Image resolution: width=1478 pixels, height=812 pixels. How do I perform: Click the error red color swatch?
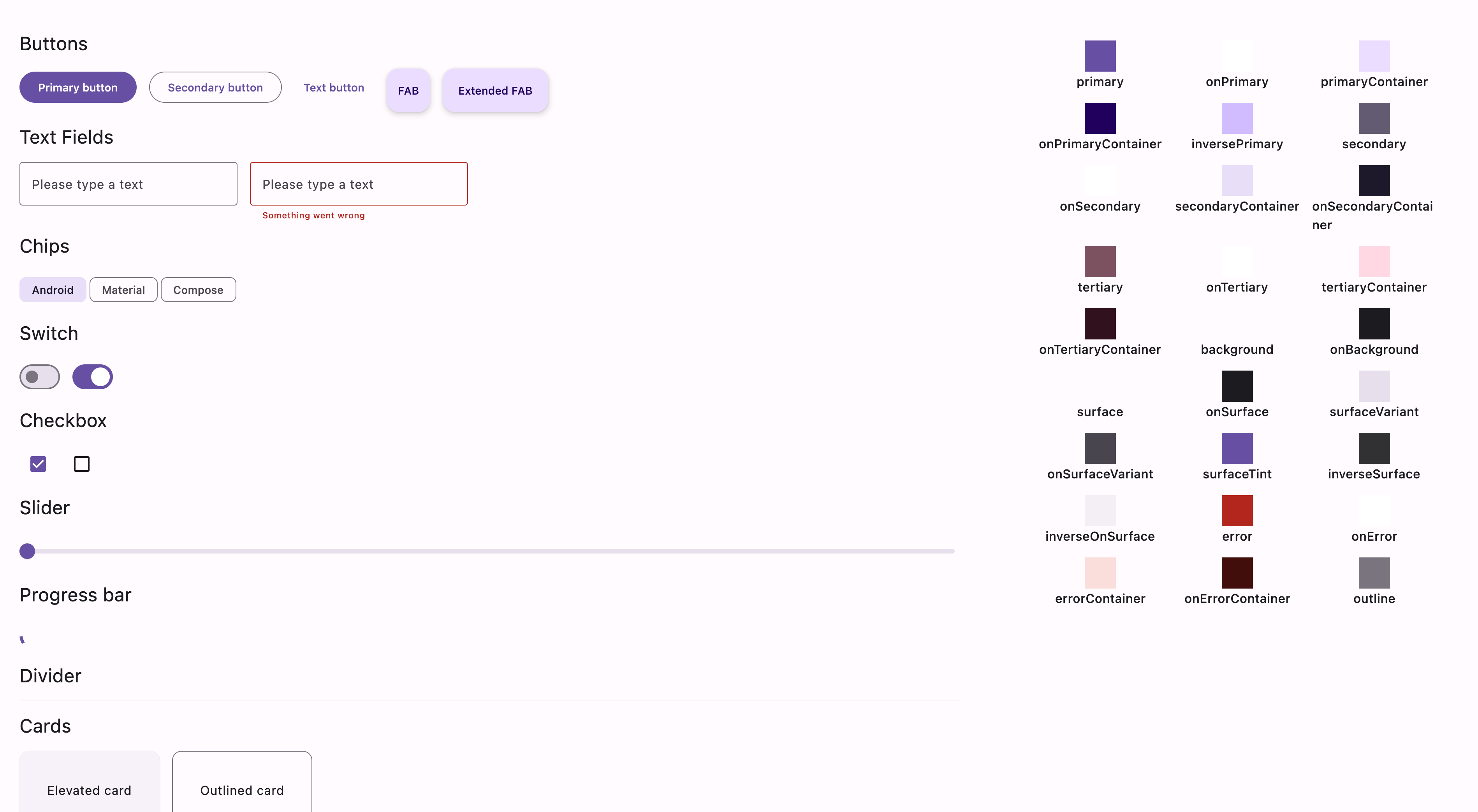click(1237, 510)
